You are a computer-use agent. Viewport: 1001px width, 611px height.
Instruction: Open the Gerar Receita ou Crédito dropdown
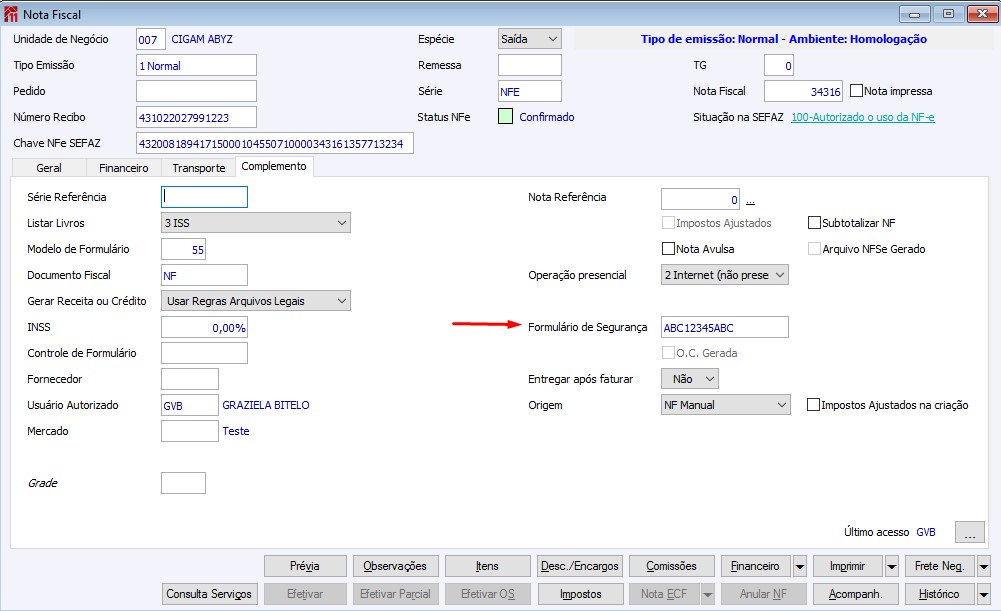pyautogui.click(x=255, y=301)
